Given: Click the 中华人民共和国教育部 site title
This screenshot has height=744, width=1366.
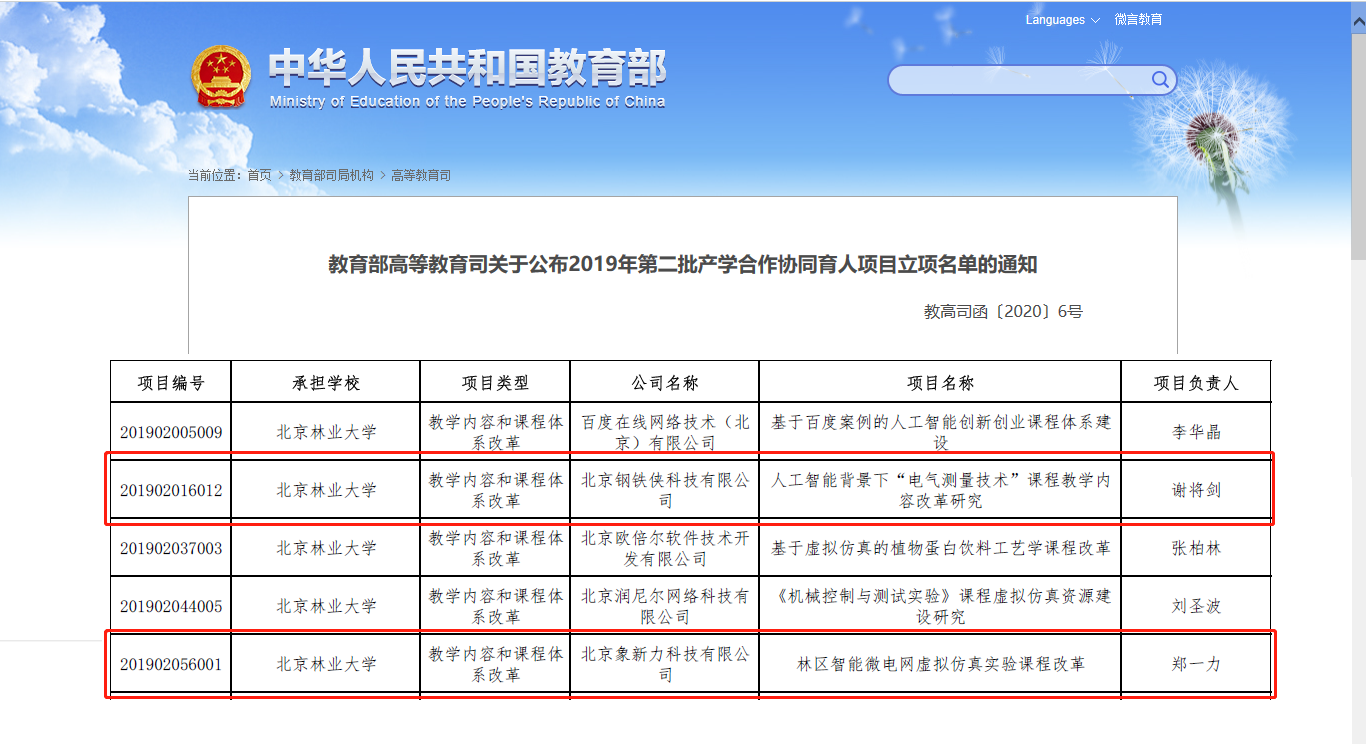Looking at the screenshot, I should point(467,68).
